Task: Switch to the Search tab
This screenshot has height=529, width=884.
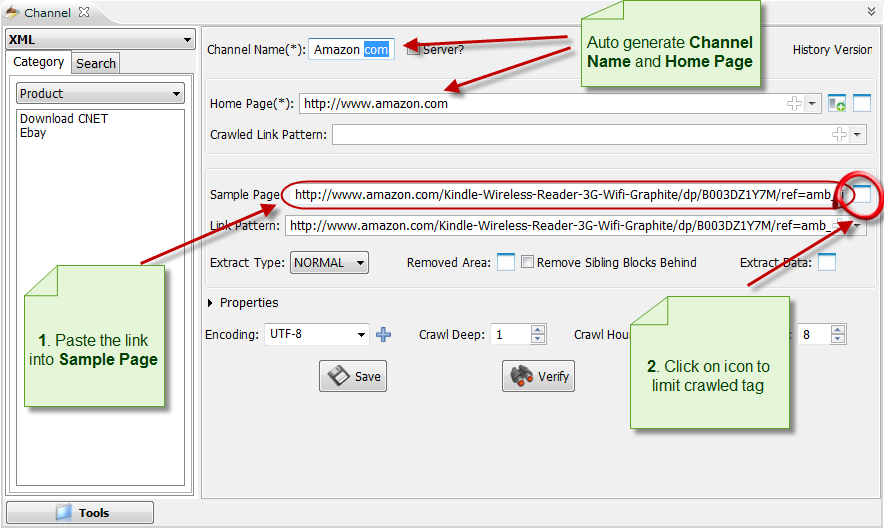Action: 96,63
